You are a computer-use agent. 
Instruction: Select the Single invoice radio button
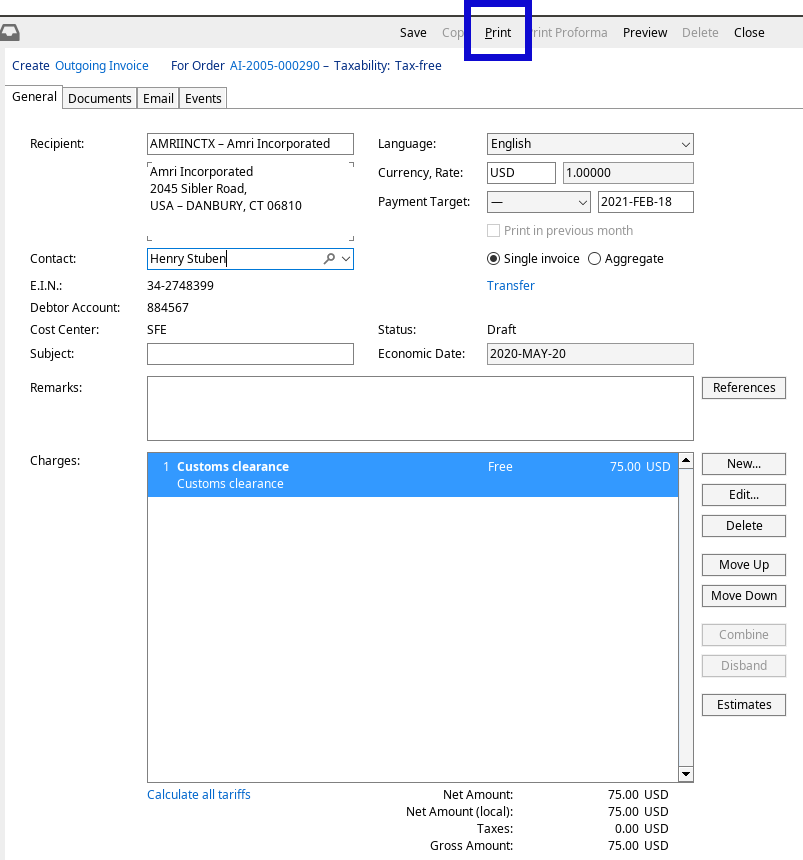click(x=493, y=258)
